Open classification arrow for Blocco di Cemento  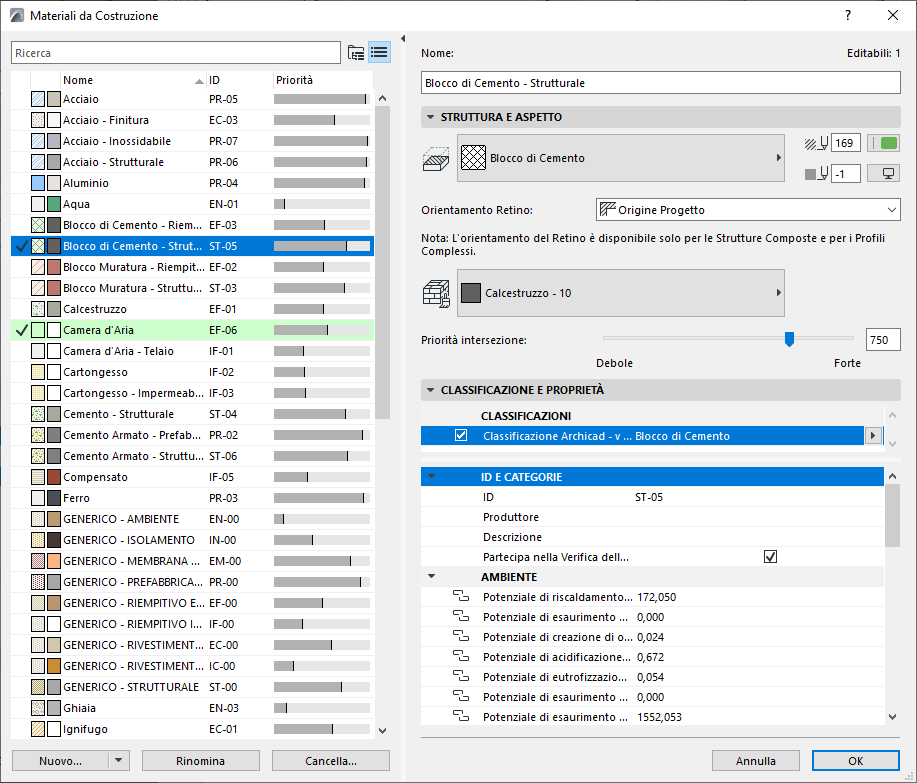click(x=873, y=436)
